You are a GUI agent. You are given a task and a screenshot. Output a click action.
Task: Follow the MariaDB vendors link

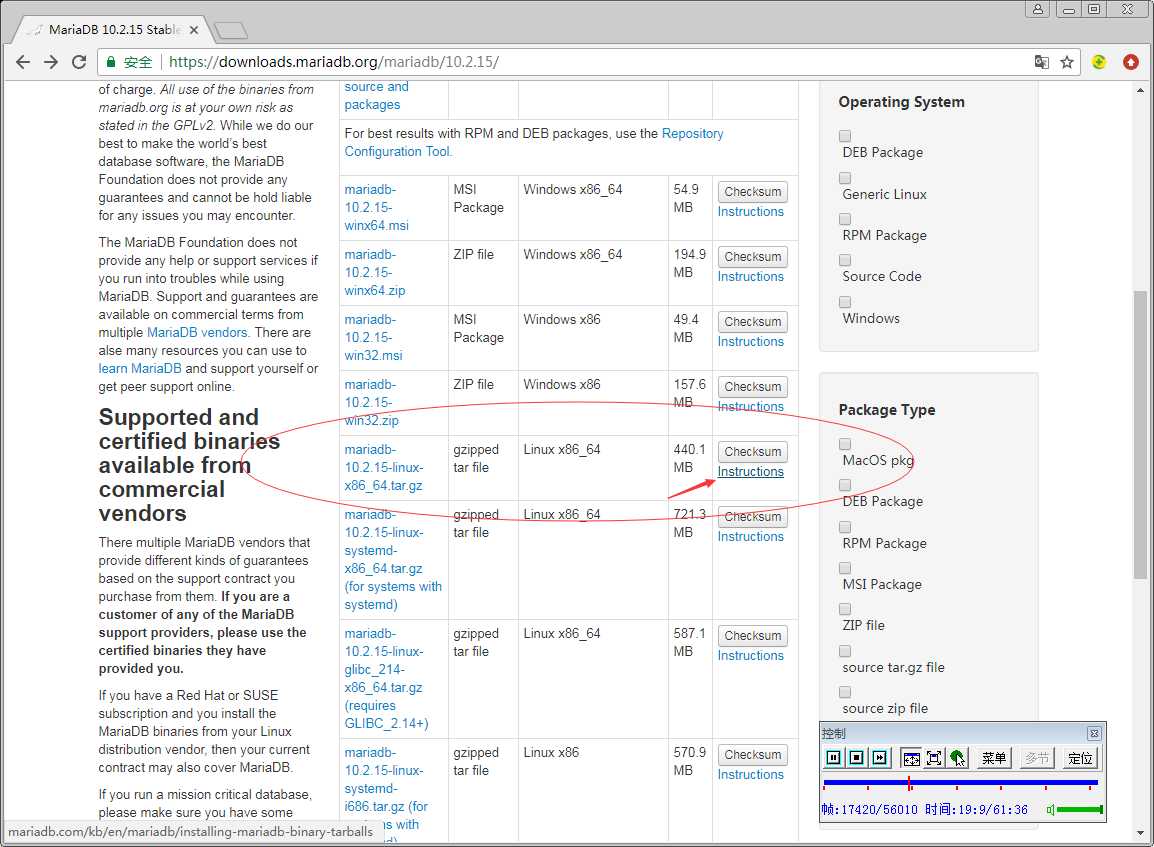(x=197, y=333)
